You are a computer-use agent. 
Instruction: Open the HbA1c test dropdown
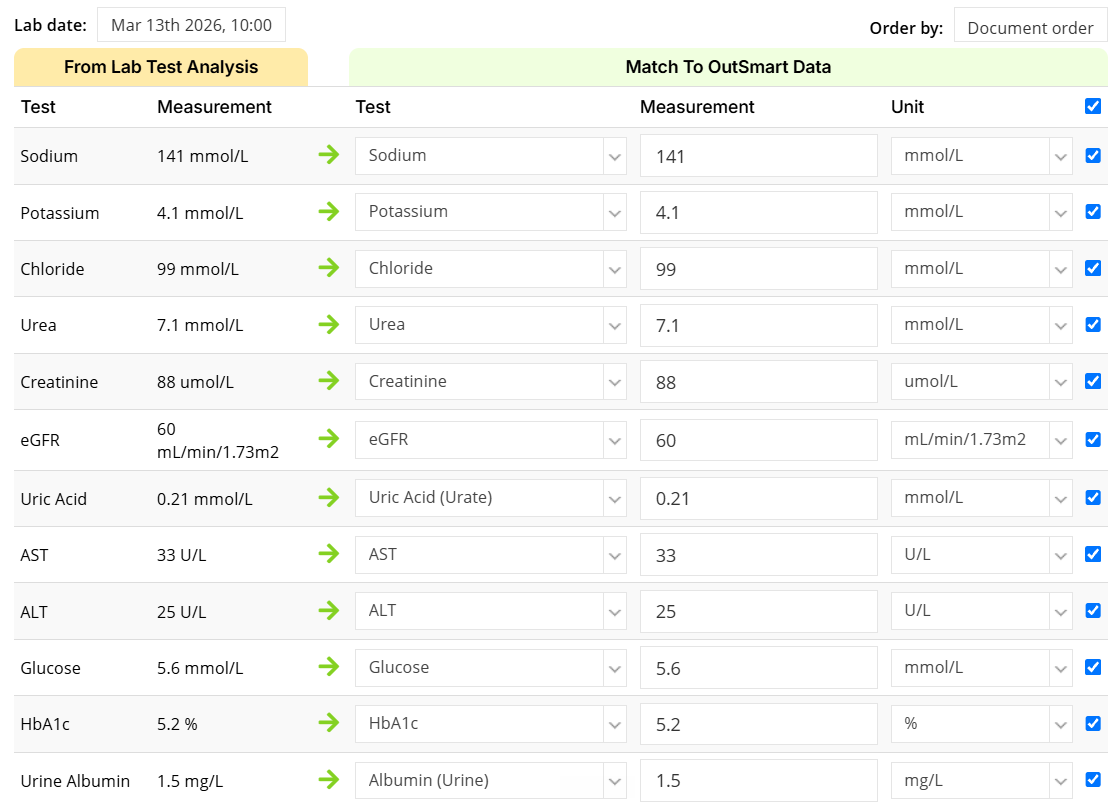point(490,724)
